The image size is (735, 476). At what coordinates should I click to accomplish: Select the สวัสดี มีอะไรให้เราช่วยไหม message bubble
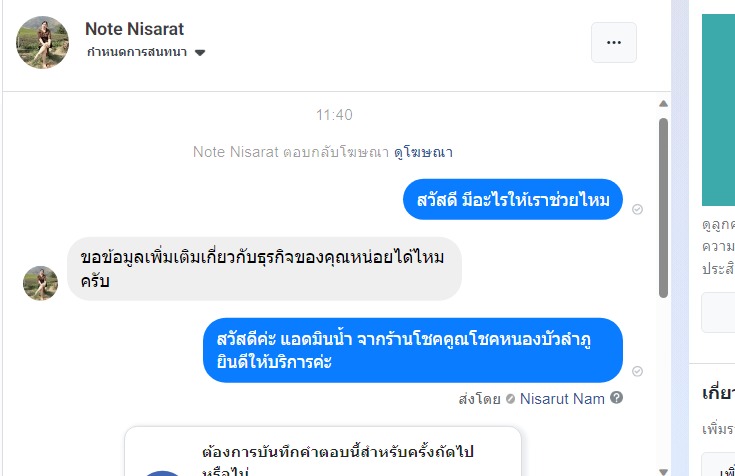coord(512,199)
